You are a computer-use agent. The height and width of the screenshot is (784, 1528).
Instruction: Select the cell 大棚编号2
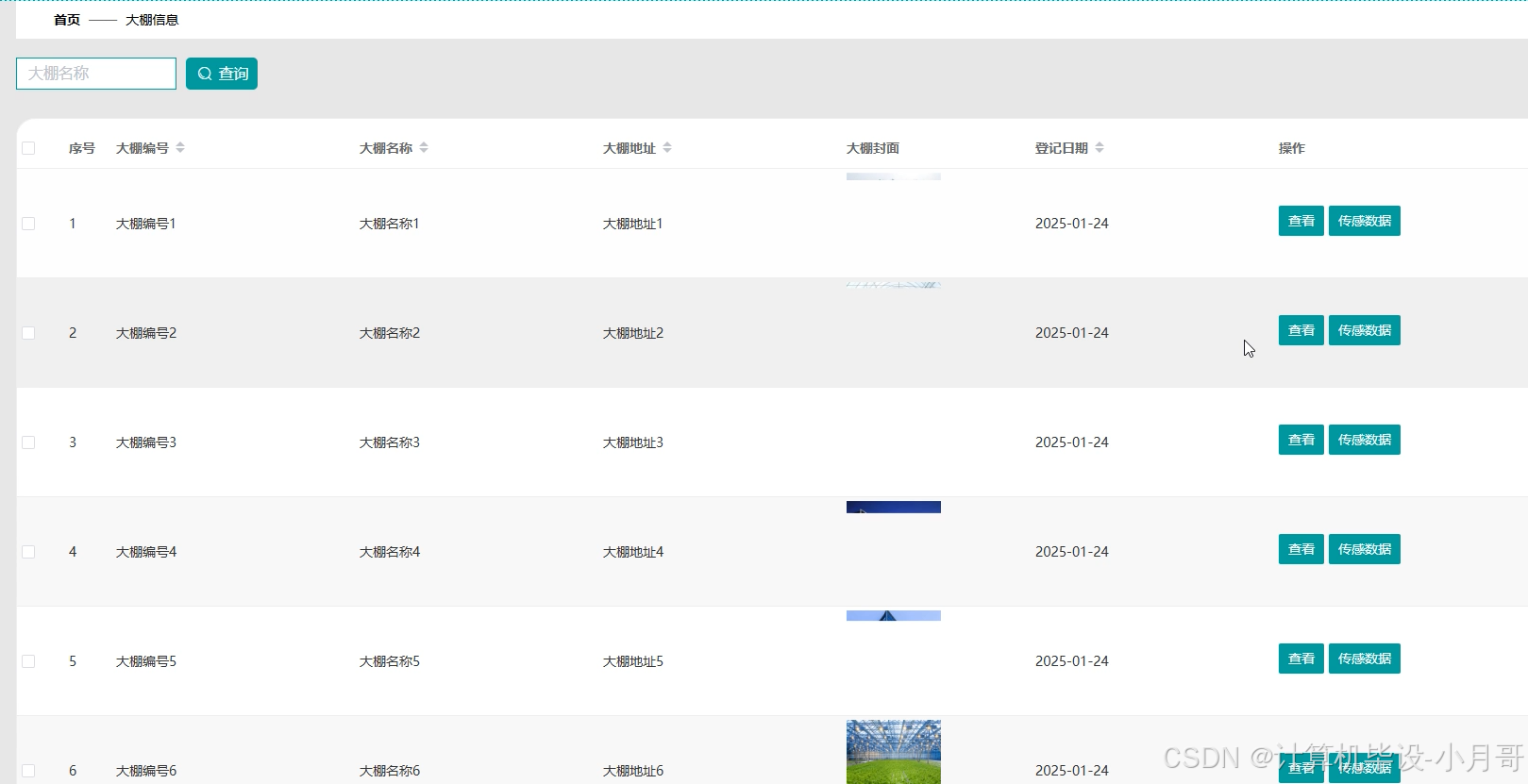pyautogui.click(x=146, y=333)
